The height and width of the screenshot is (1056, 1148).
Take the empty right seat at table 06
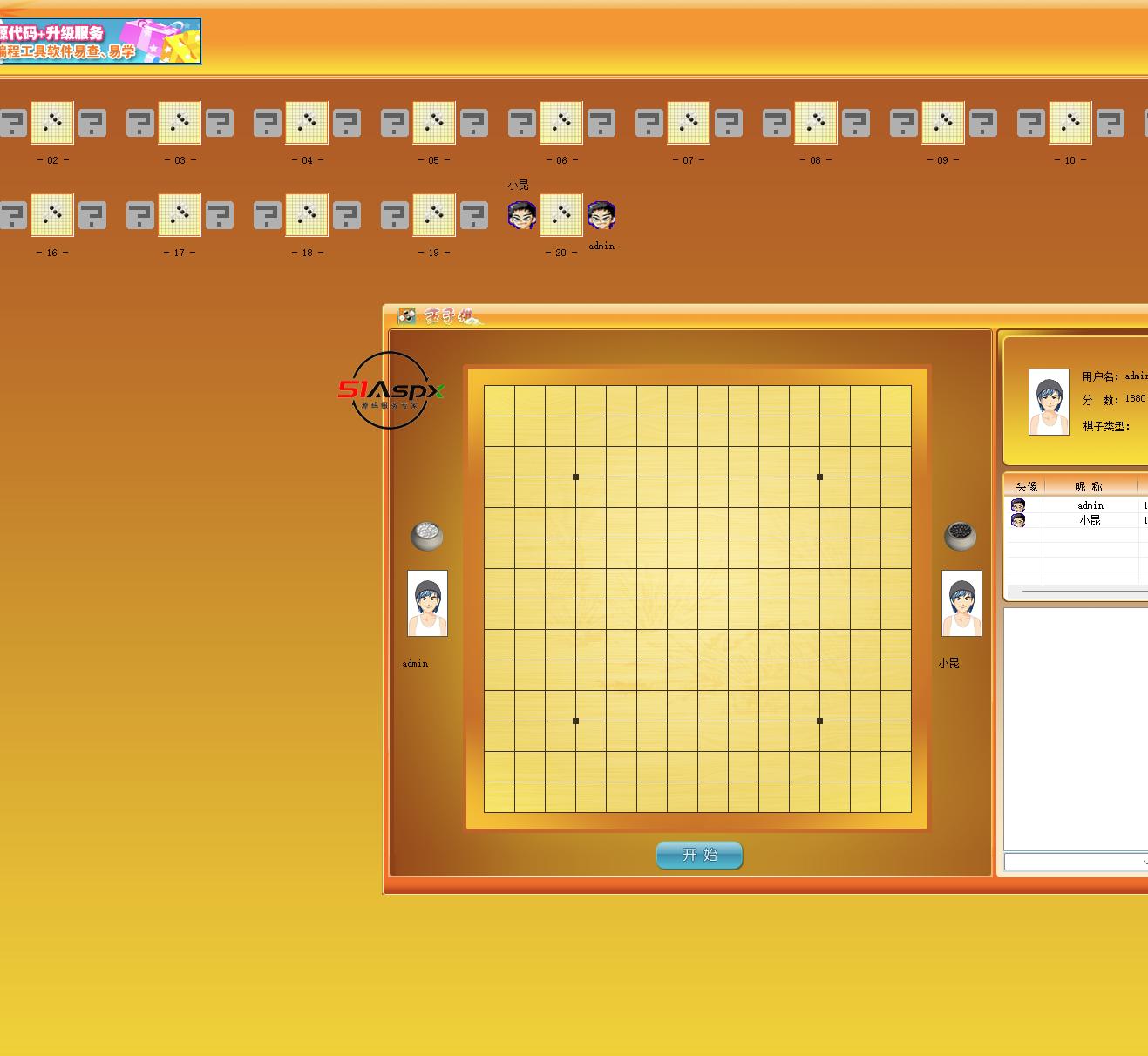click(601, 123)
